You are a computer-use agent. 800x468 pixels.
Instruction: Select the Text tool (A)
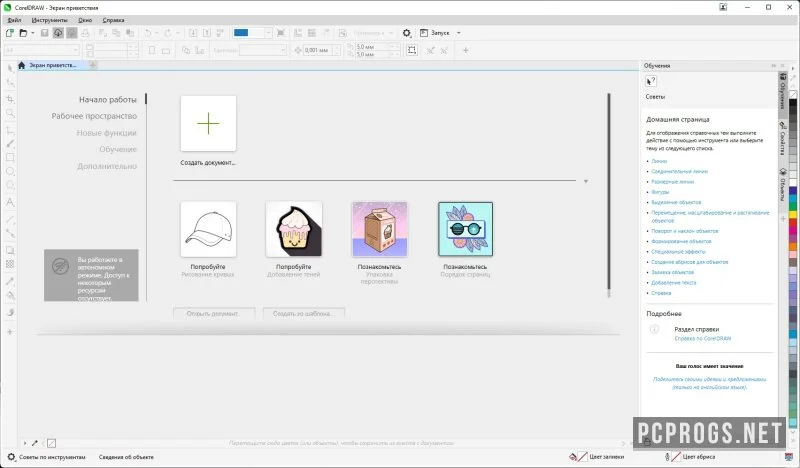click(10, 203)
